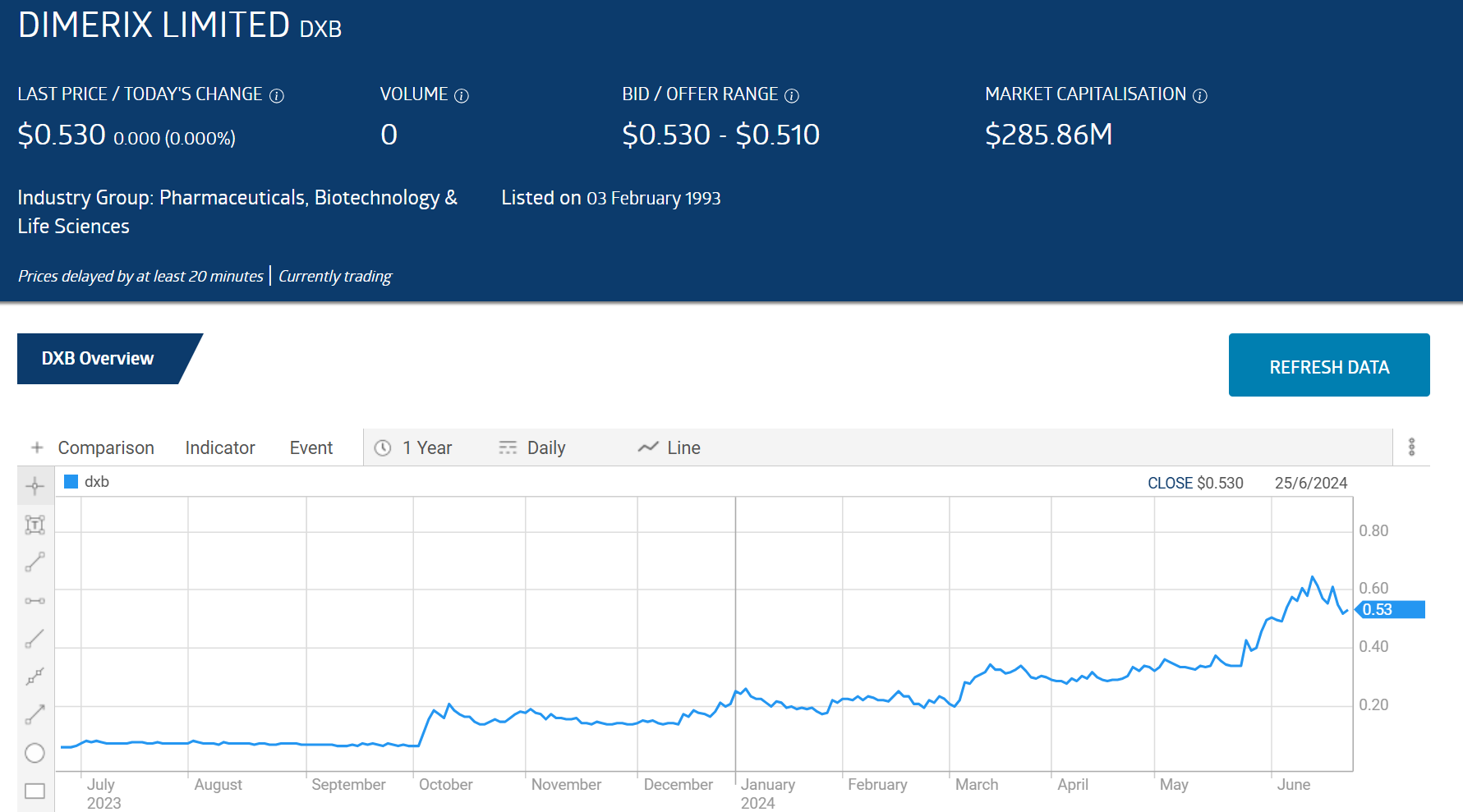Select the horizontal line drawing tool
Image resolution: width=1463 pixels, height=812 pixels.
tap(35, 601)
